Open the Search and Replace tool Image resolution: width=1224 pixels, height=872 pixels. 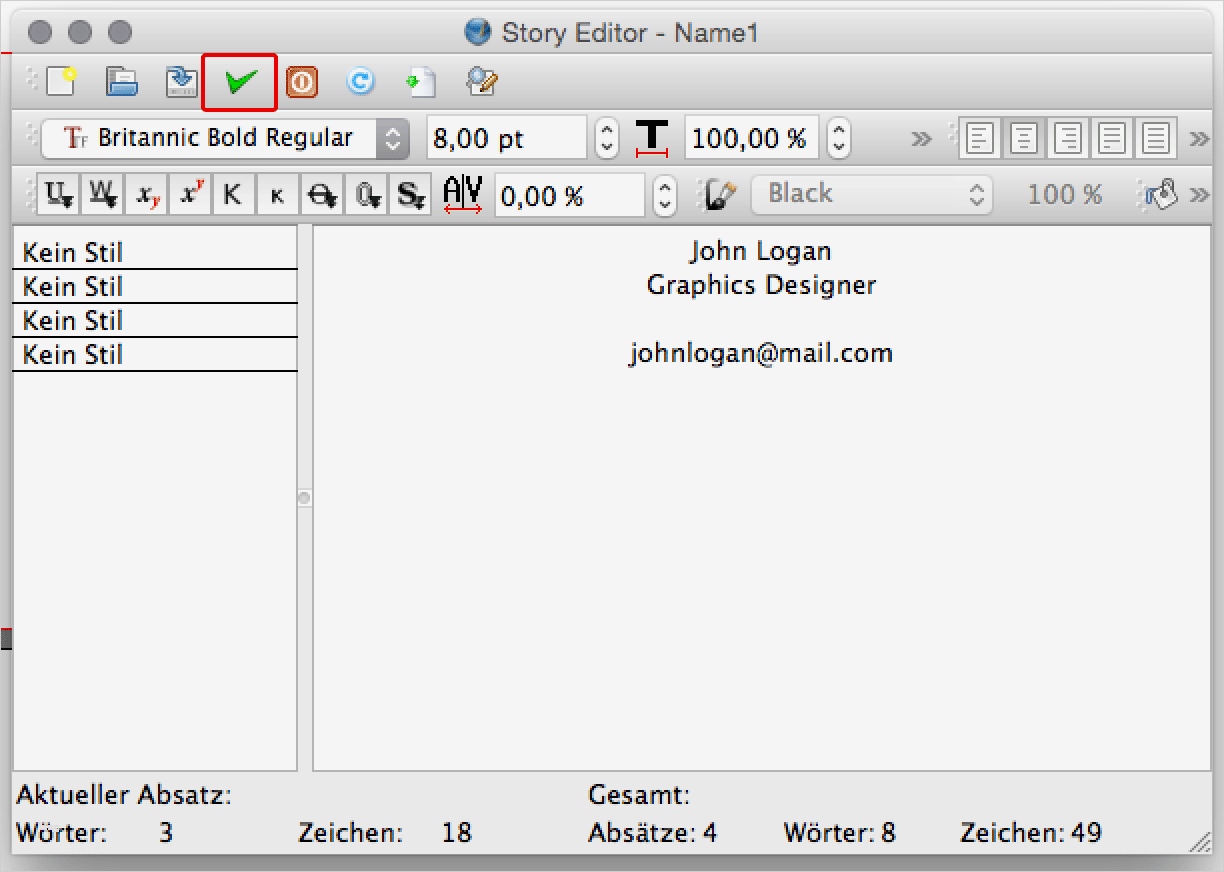coord(480,82)
